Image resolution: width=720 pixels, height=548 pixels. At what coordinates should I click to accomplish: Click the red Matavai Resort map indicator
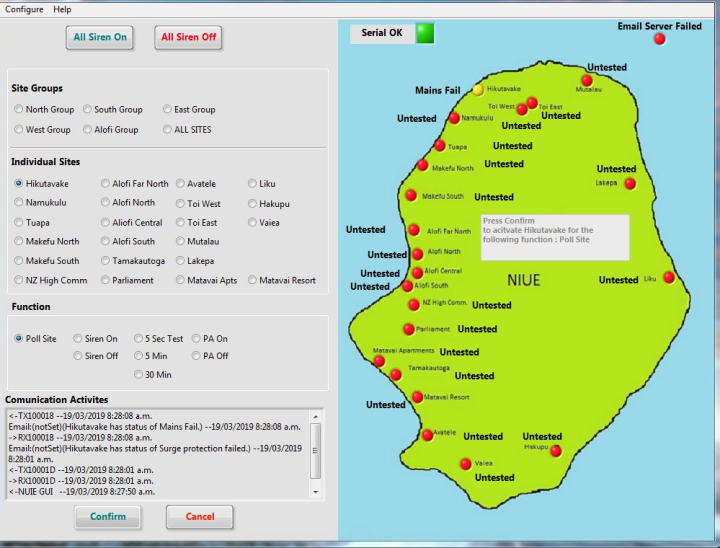417,397
